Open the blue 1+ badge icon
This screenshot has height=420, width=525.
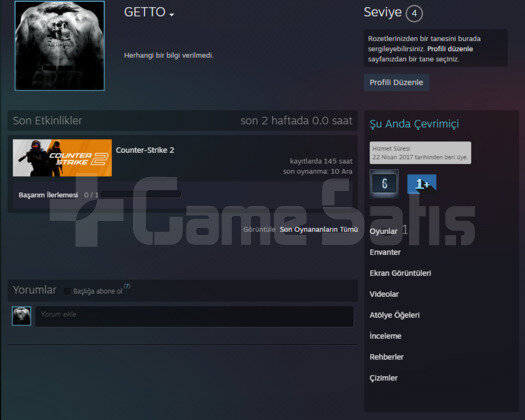422,184
